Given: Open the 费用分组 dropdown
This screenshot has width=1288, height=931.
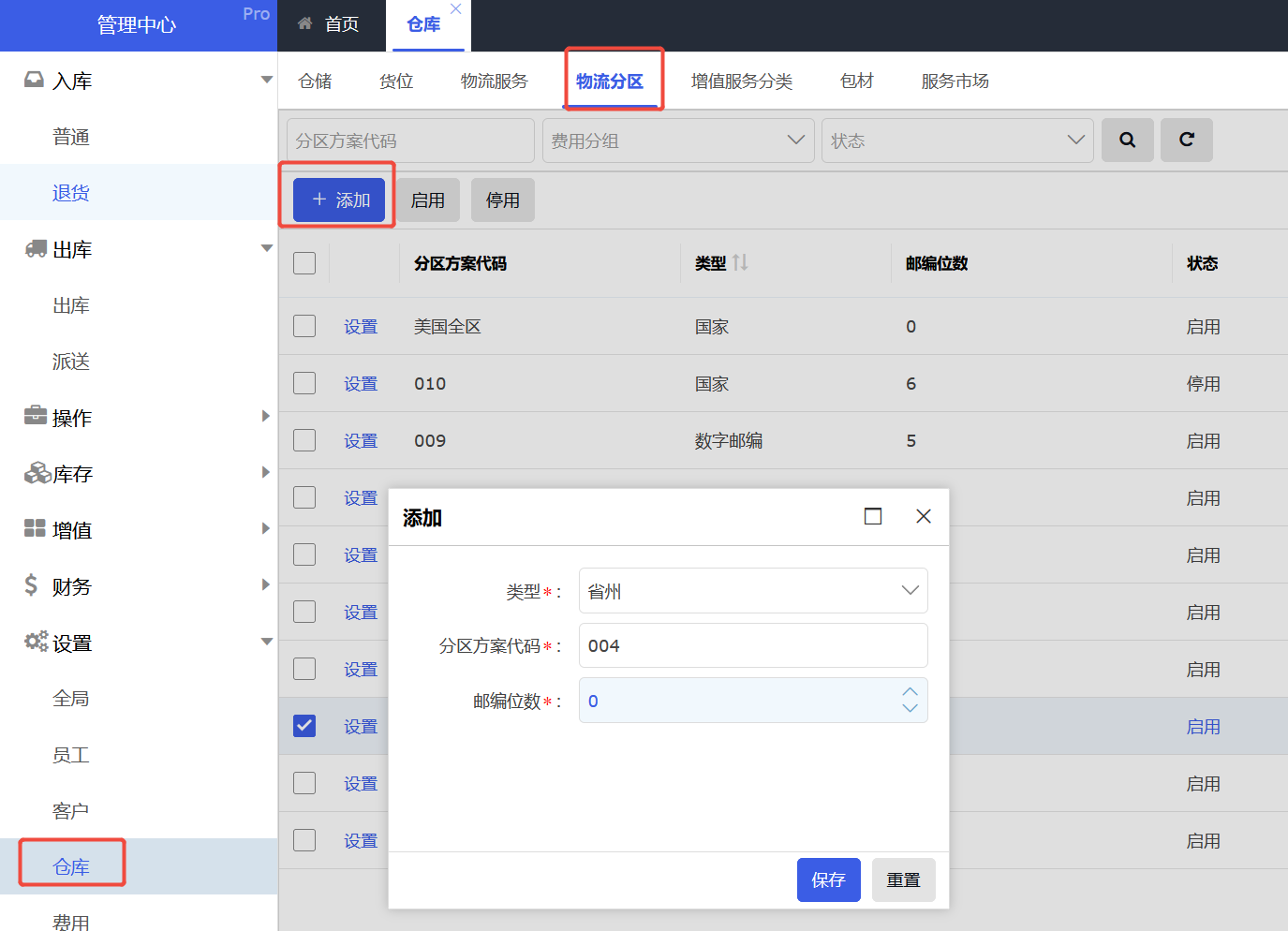Looking at the screenshot, I should point(678,140).
